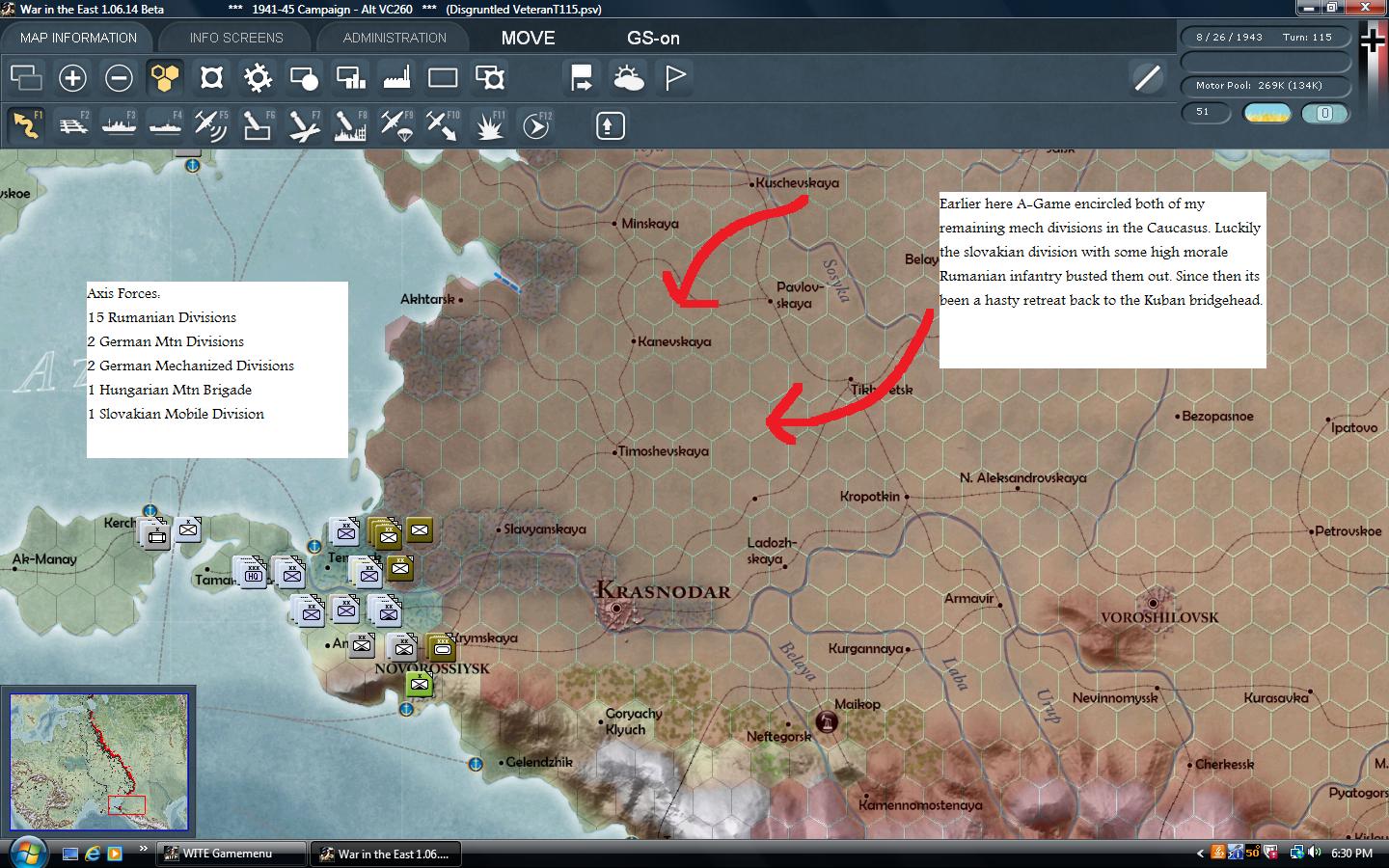The image size is (1389, 868).
Task: Click the Show Desktop quick launch icon
Action: (x=69, y=854)
